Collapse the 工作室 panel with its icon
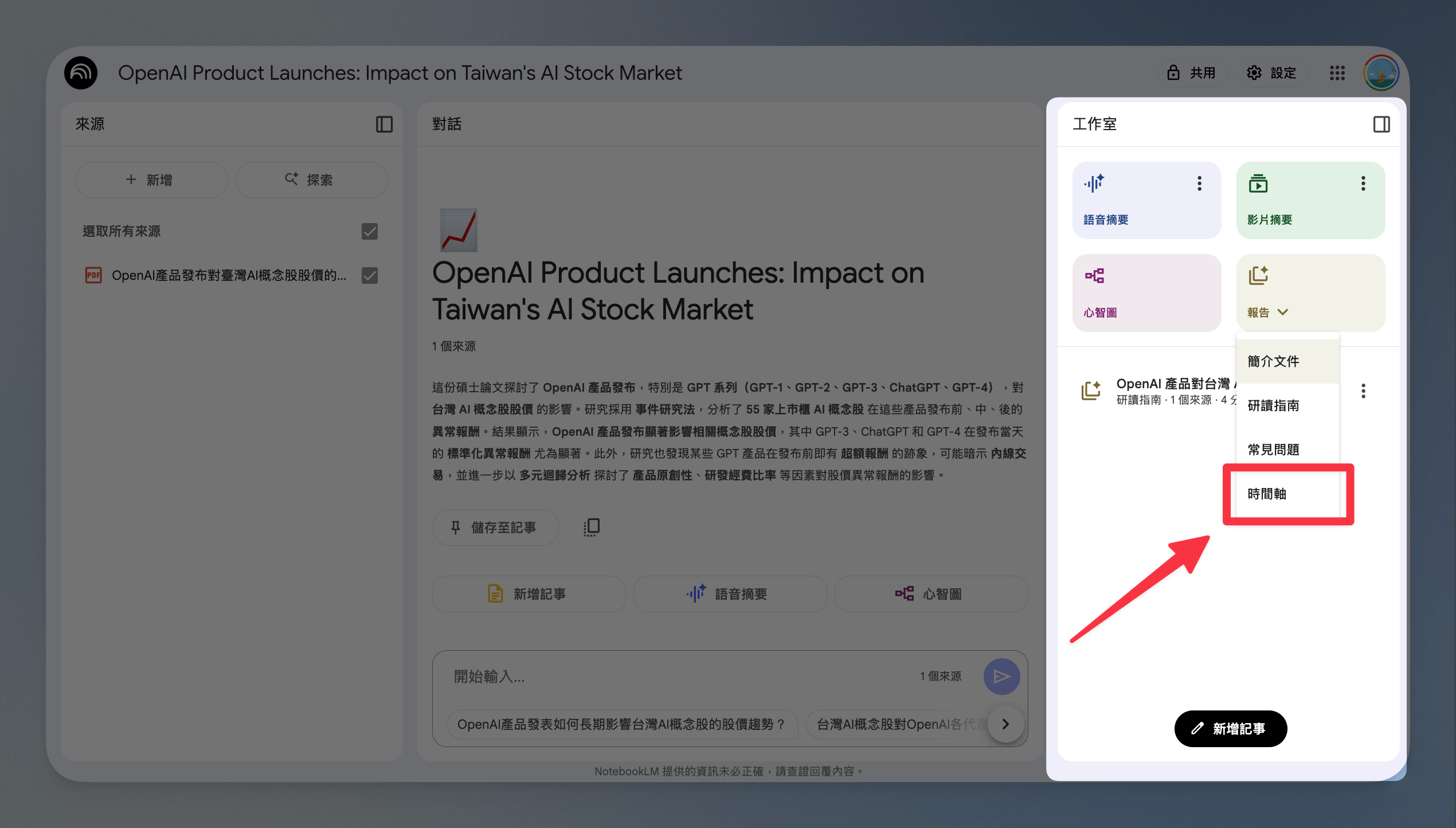Image resolution: width=1456 pixels, height=828 pixels. [1381, 124]
